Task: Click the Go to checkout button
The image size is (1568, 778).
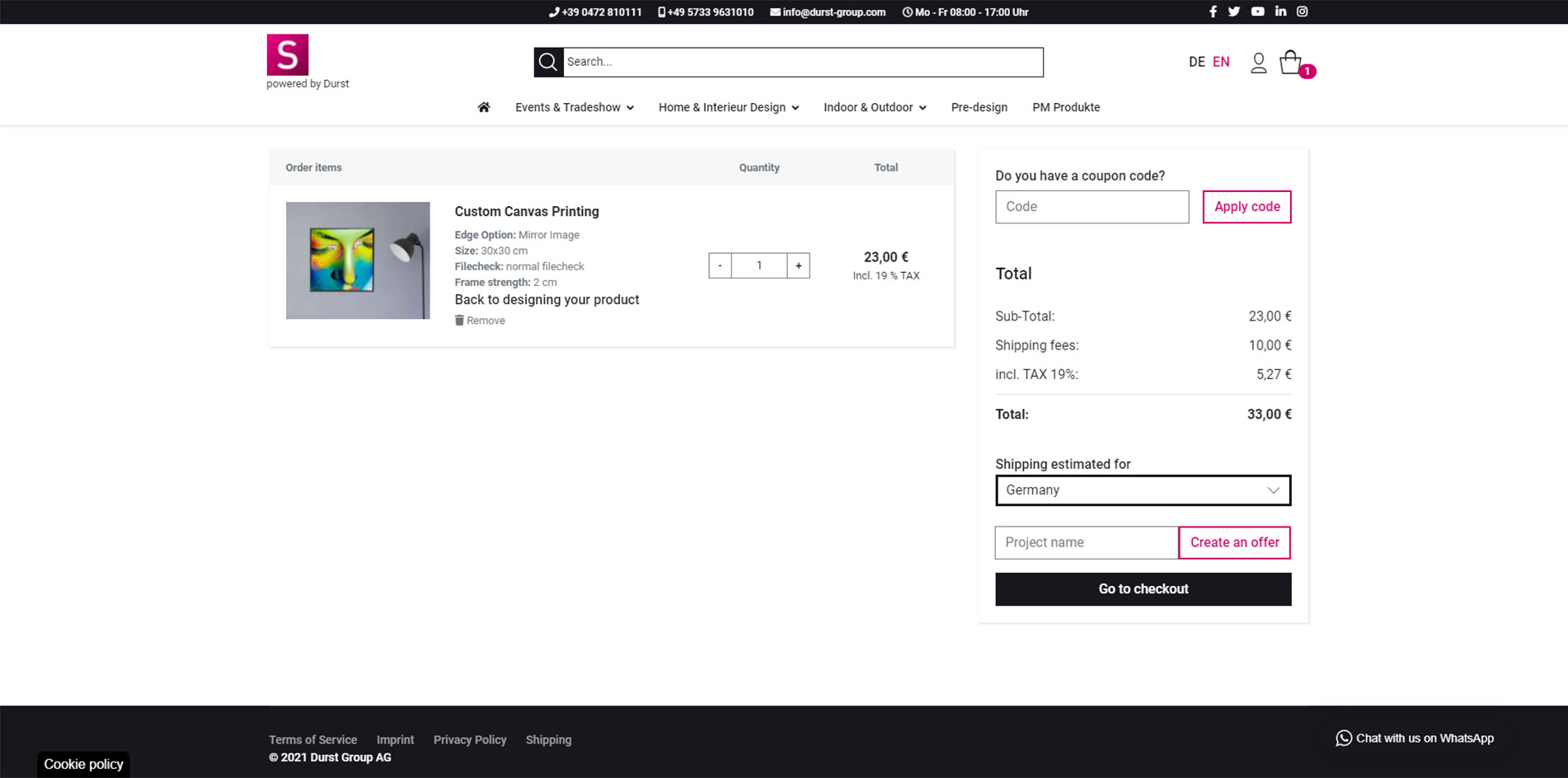Action: click(x=1143, y=589)
